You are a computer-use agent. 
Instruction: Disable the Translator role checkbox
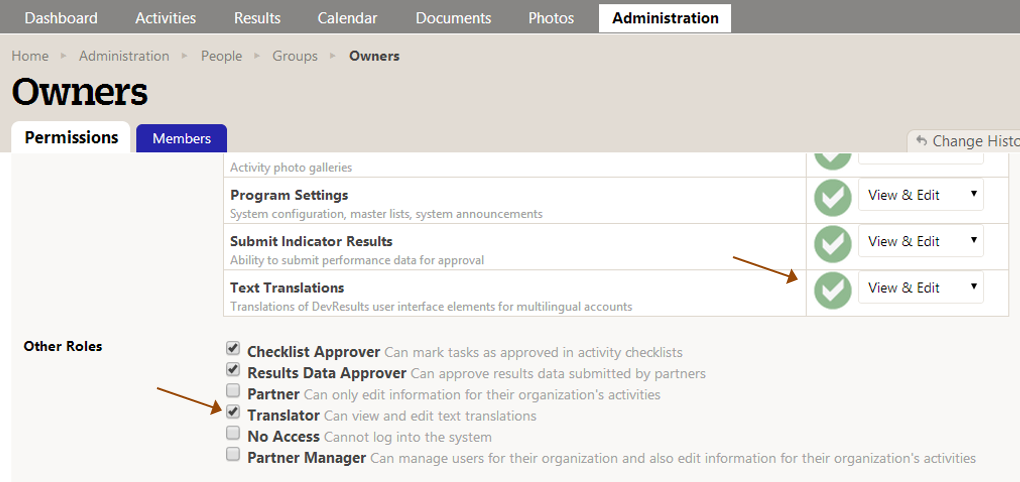(x=233, y=412)
